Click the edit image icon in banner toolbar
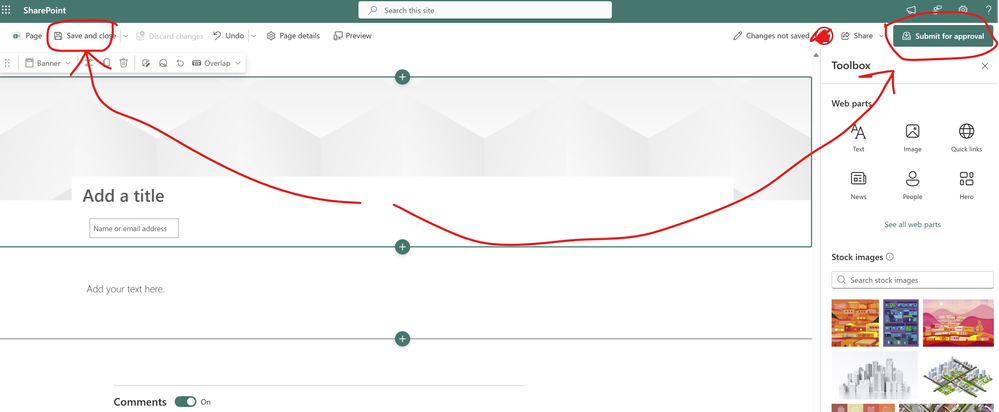Viewport: 999px width, 412px height. pyautogui.click(x=146, y=63)
